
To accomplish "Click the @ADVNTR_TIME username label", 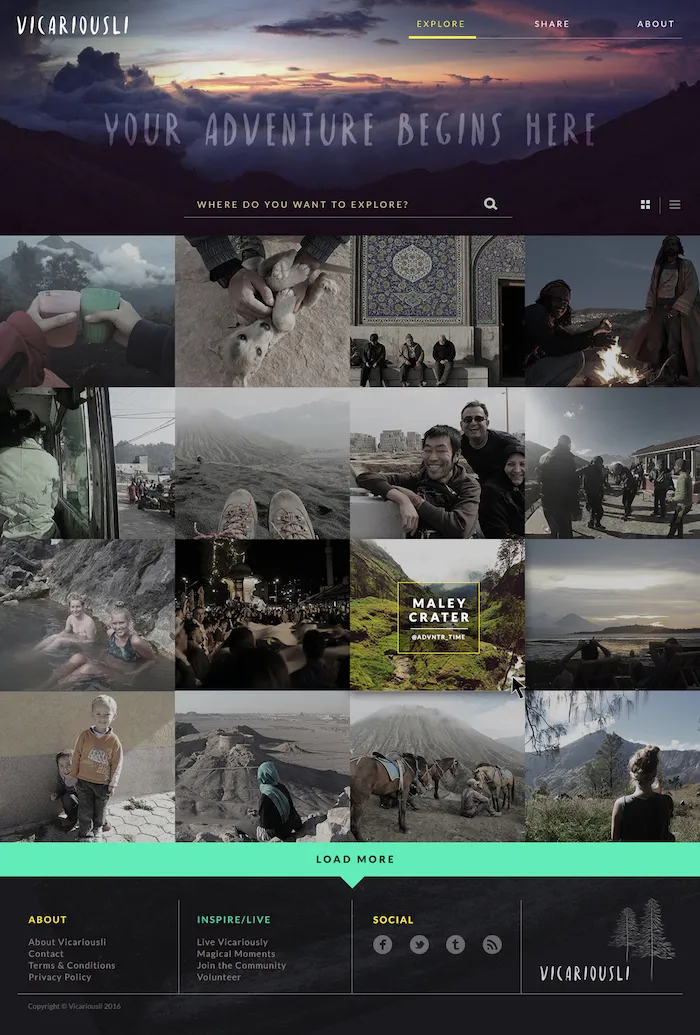I will click(438, 638).
